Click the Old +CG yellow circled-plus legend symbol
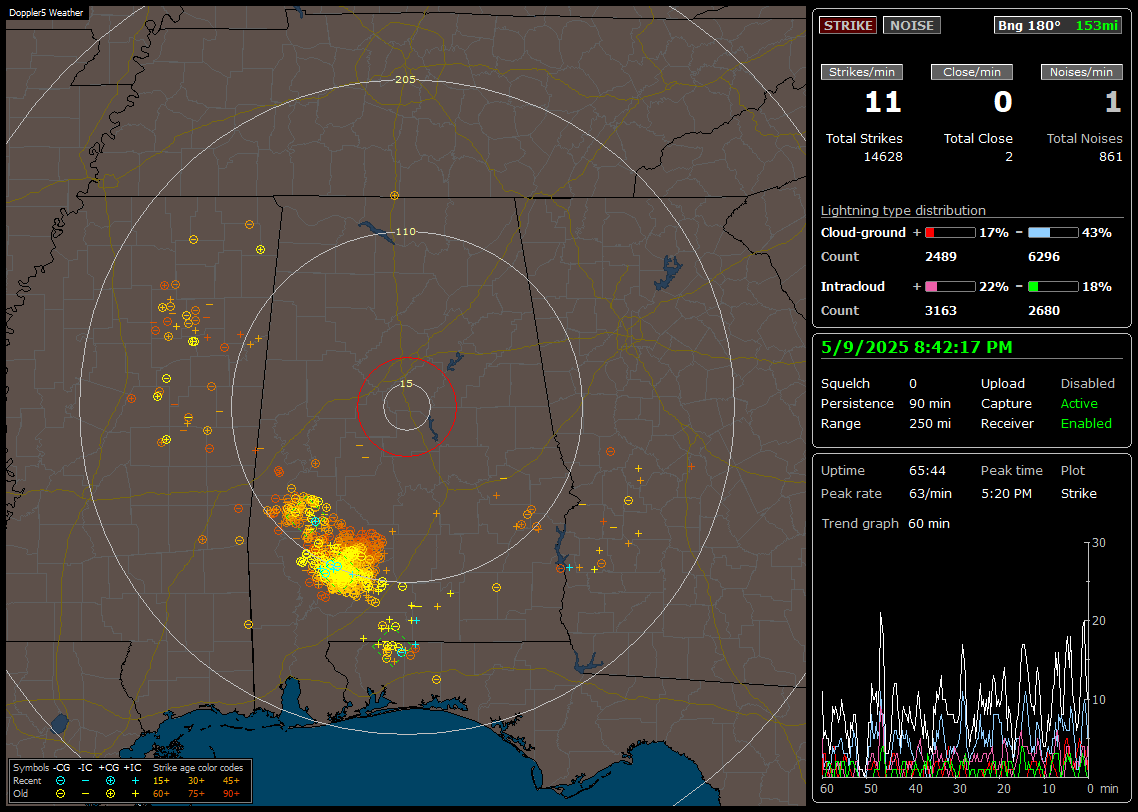Image resolution: width=1138 pixels, height=812 pixels. pos(110,794)
